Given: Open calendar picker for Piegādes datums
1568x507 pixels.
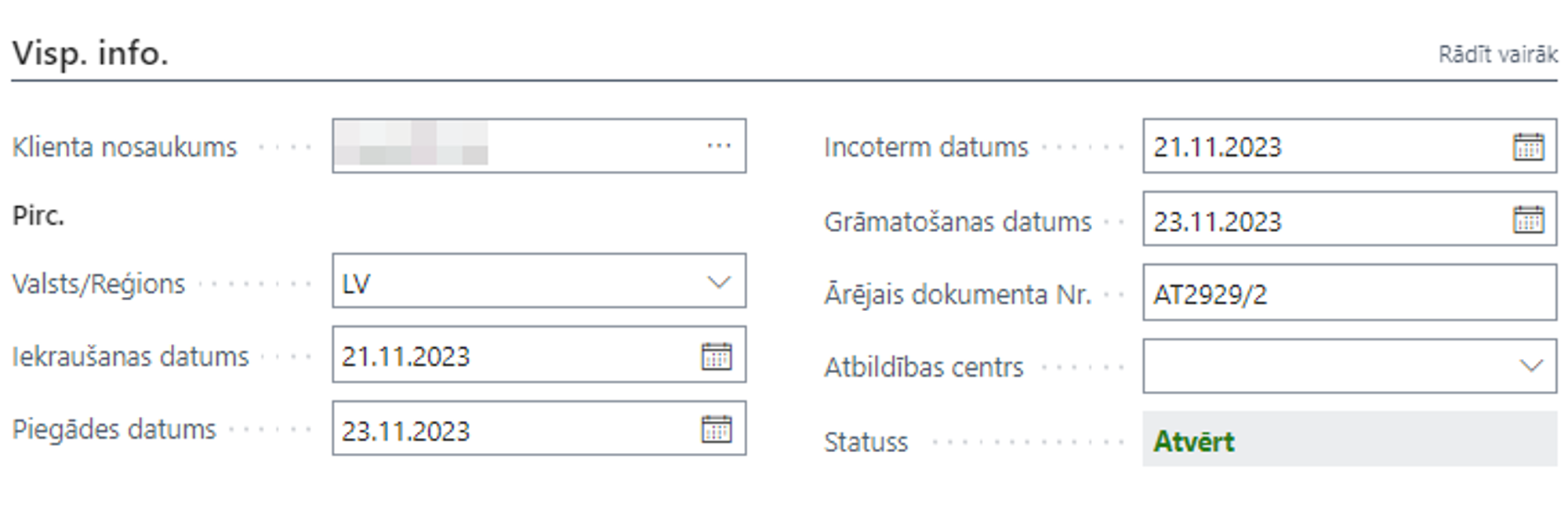Looking at the screenshot, I should [716, 429].
